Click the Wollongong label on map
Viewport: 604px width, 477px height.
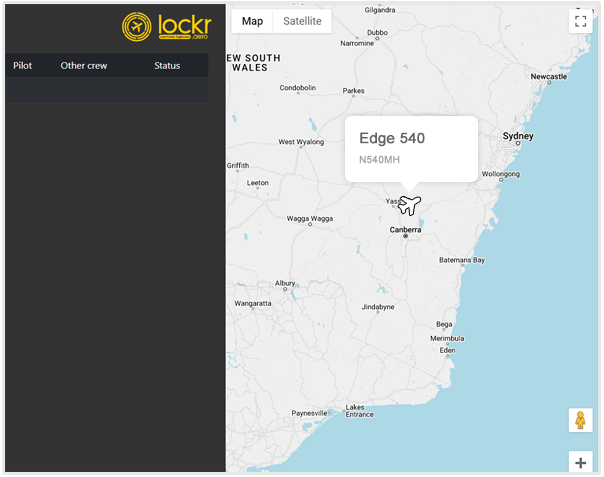[x=502, y=173]
